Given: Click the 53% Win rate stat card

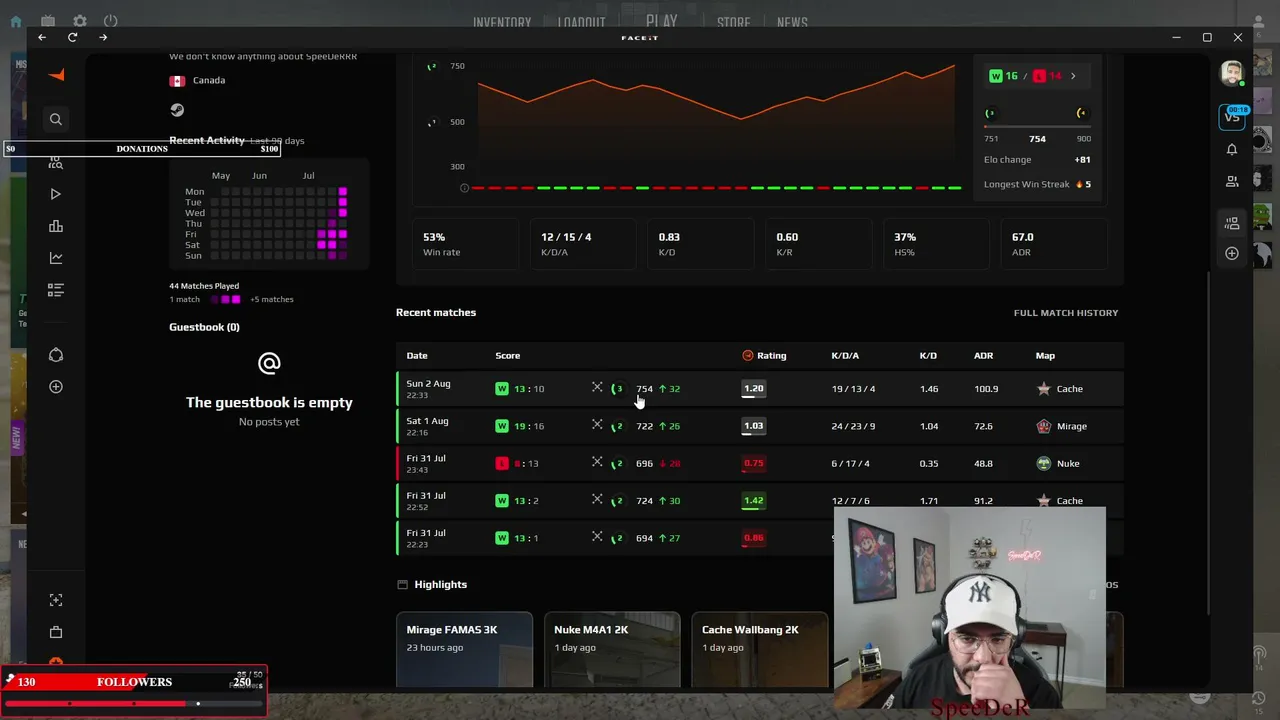Looking at the screenshot, I should (x=465, y=244).
